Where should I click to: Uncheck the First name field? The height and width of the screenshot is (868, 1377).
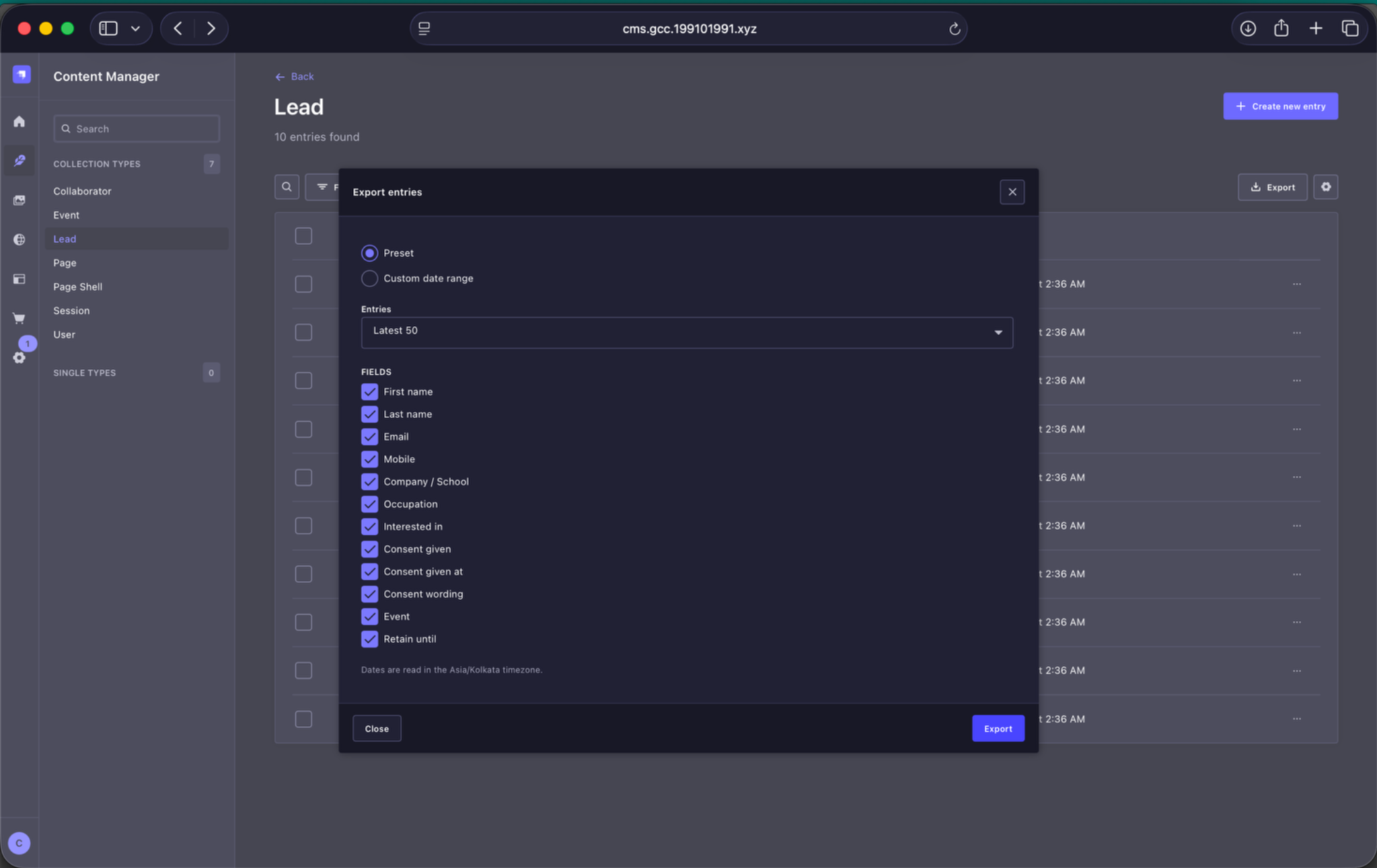coord(369,391)
